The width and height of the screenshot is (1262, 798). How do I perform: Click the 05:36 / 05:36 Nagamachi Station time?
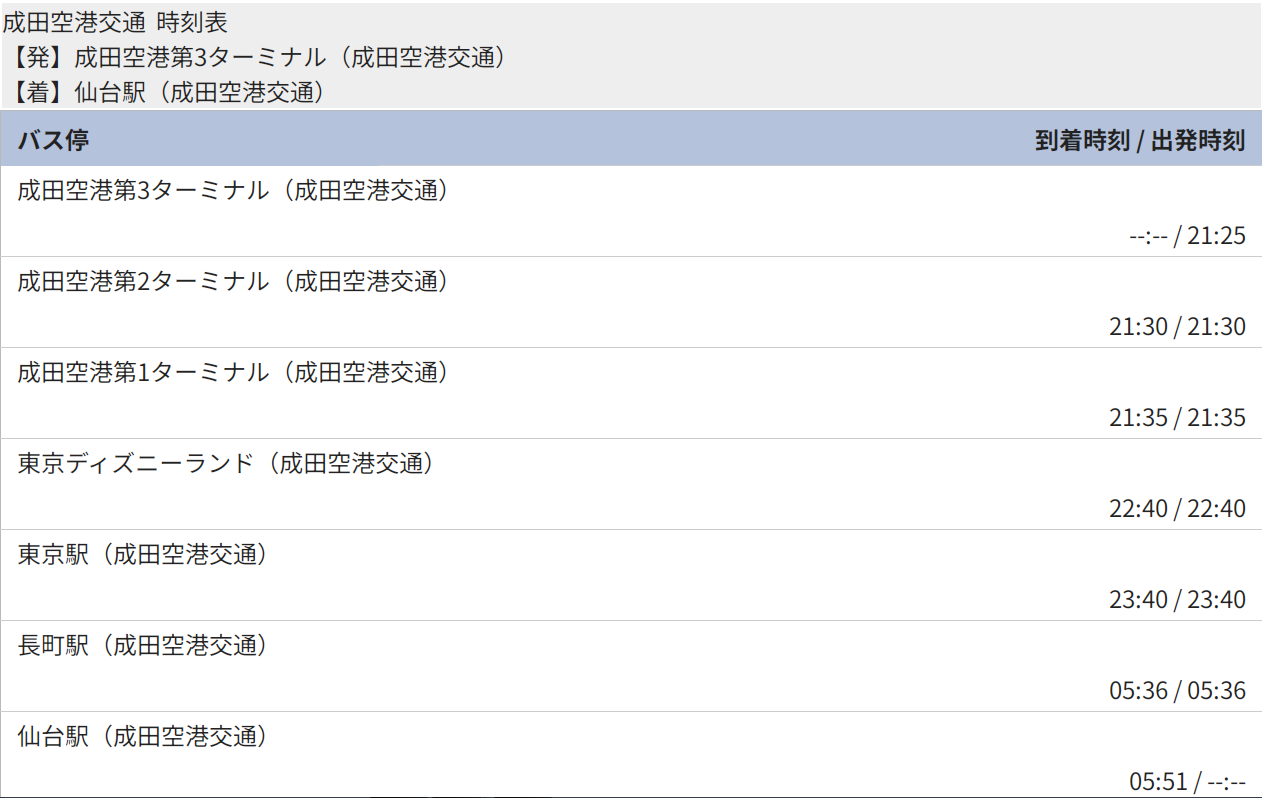tap(1177, 691)
